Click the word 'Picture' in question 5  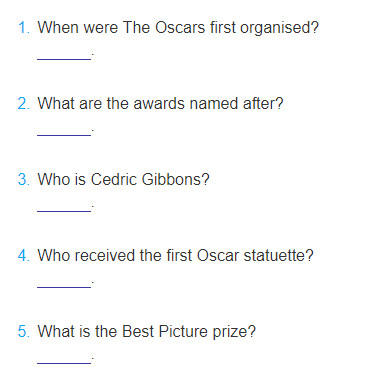coord(183,331)
